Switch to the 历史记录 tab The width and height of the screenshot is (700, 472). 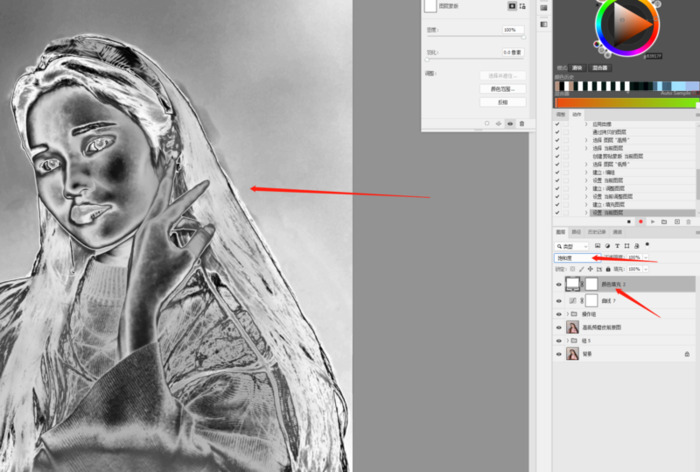596,232
